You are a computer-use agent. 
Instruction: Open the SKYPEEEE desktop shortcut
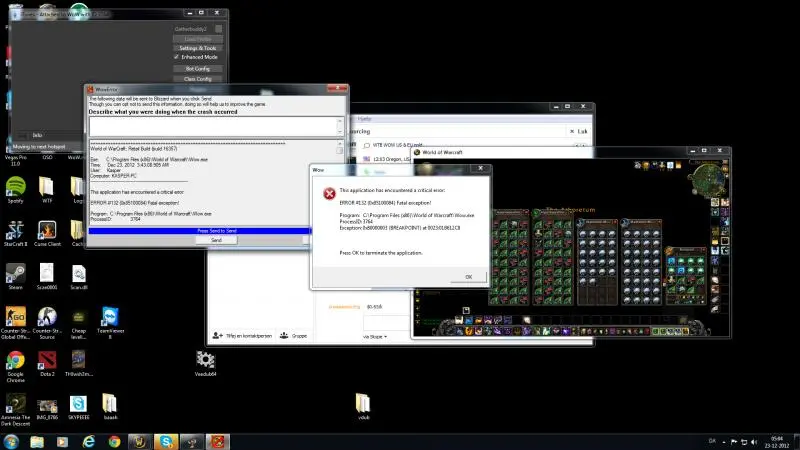[x=79, y=408]
